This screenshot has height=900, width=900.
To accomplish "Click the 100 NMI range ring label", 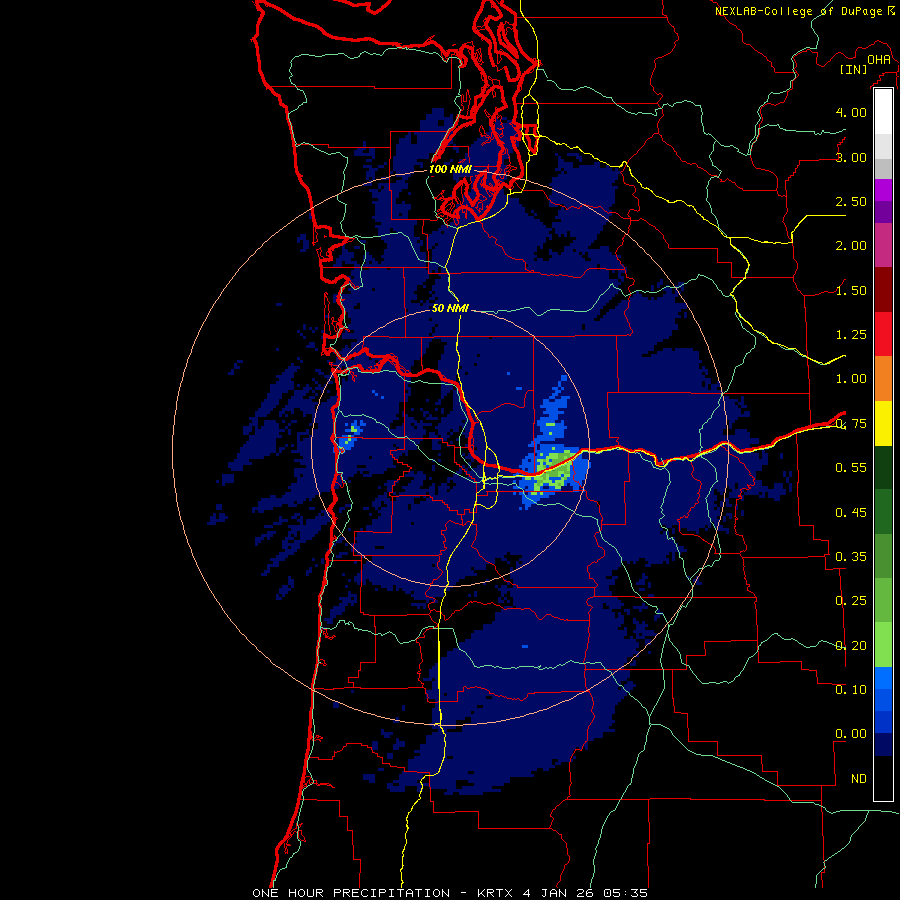I will (x=450, y=169).
